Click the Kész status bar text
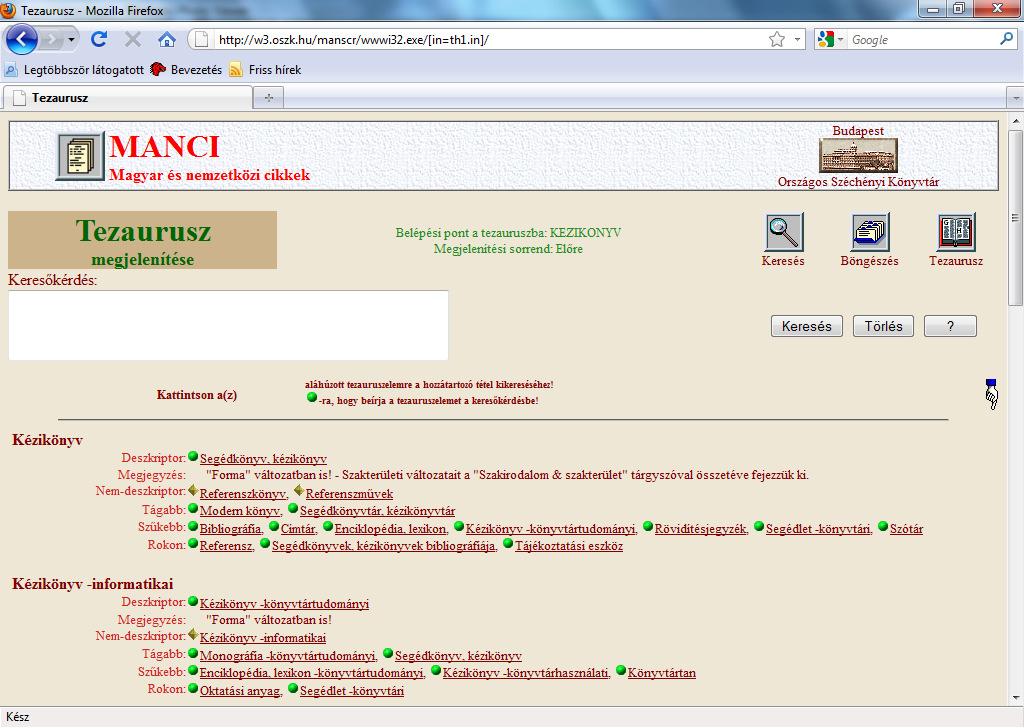 pyautogui.click(x=18, y=717)
